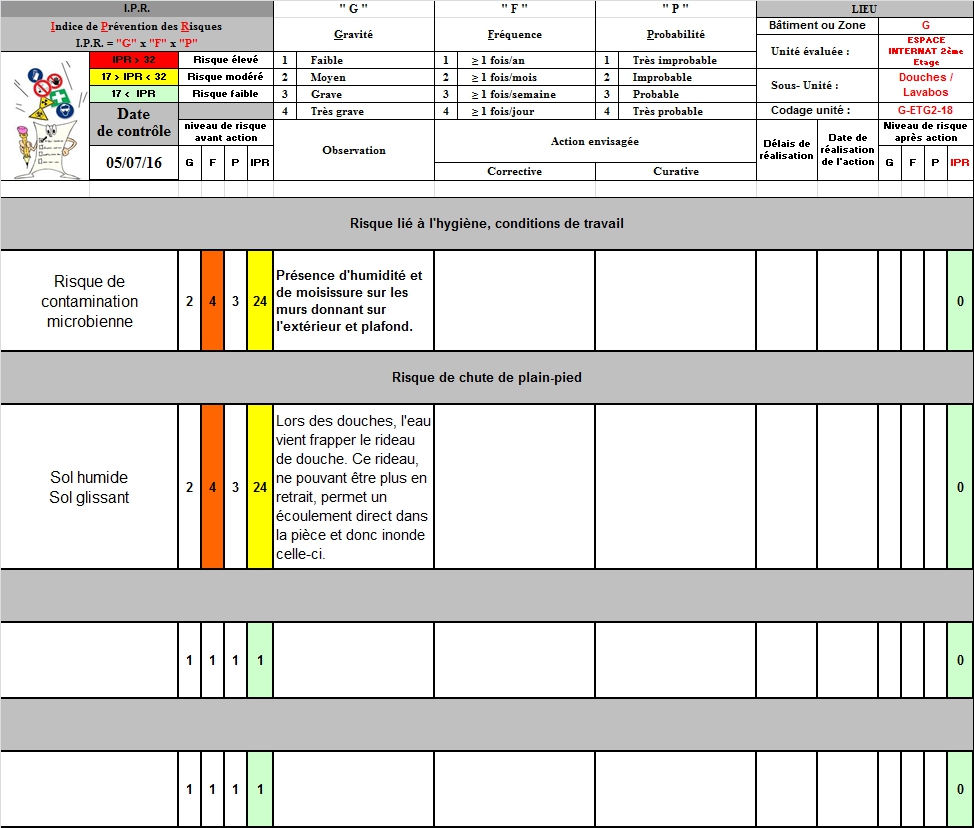Select the unit code cell G-ETG2-18
Image resolution: width=974 pixels, height=828 pixels.
[x=925, y=111]
